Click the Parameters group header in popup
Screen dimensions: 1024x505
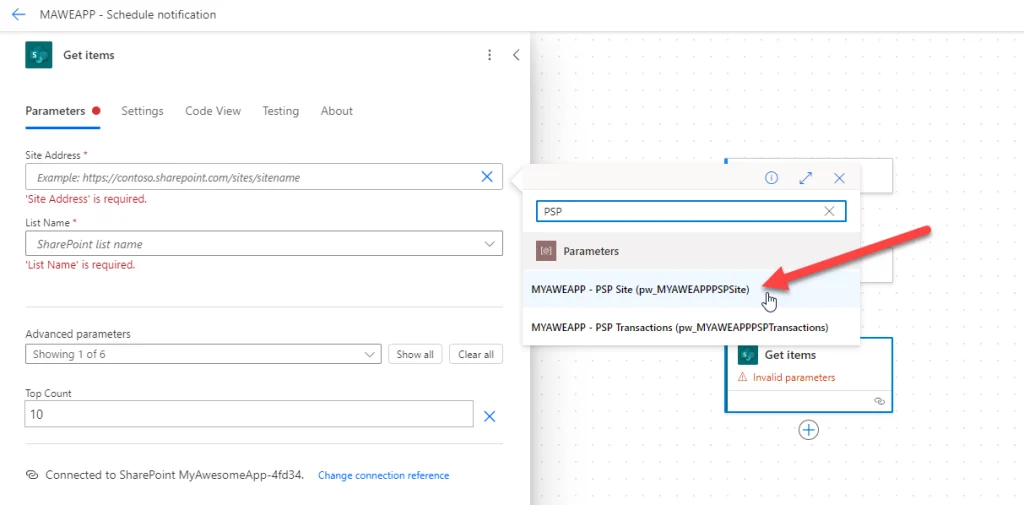point(691,251)
